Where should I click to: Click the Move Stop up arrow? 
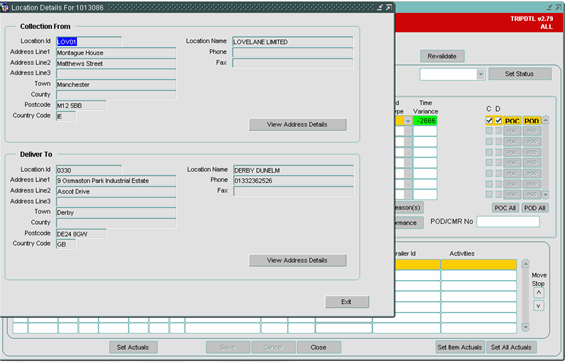[x=538, y=293]
